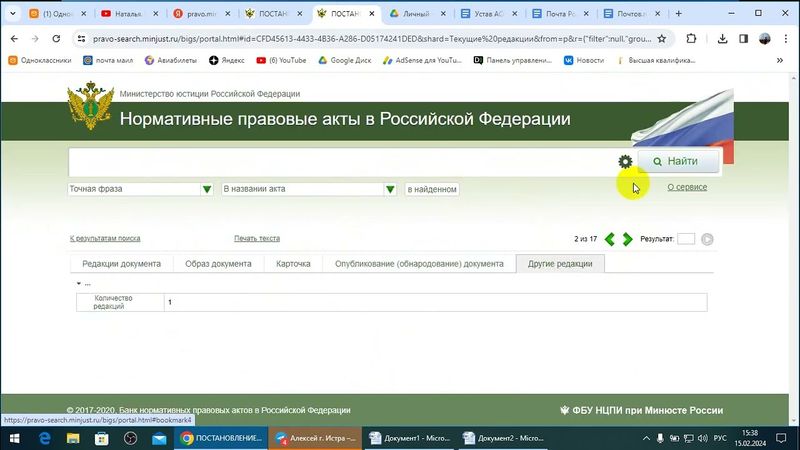Open the Новости VK bookmark
This screenshot has width=800, height=450.
point(584,60)
